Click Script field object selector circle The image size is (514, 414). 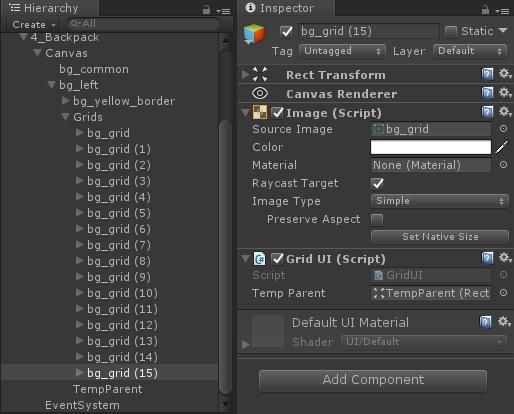click(503, 275)
